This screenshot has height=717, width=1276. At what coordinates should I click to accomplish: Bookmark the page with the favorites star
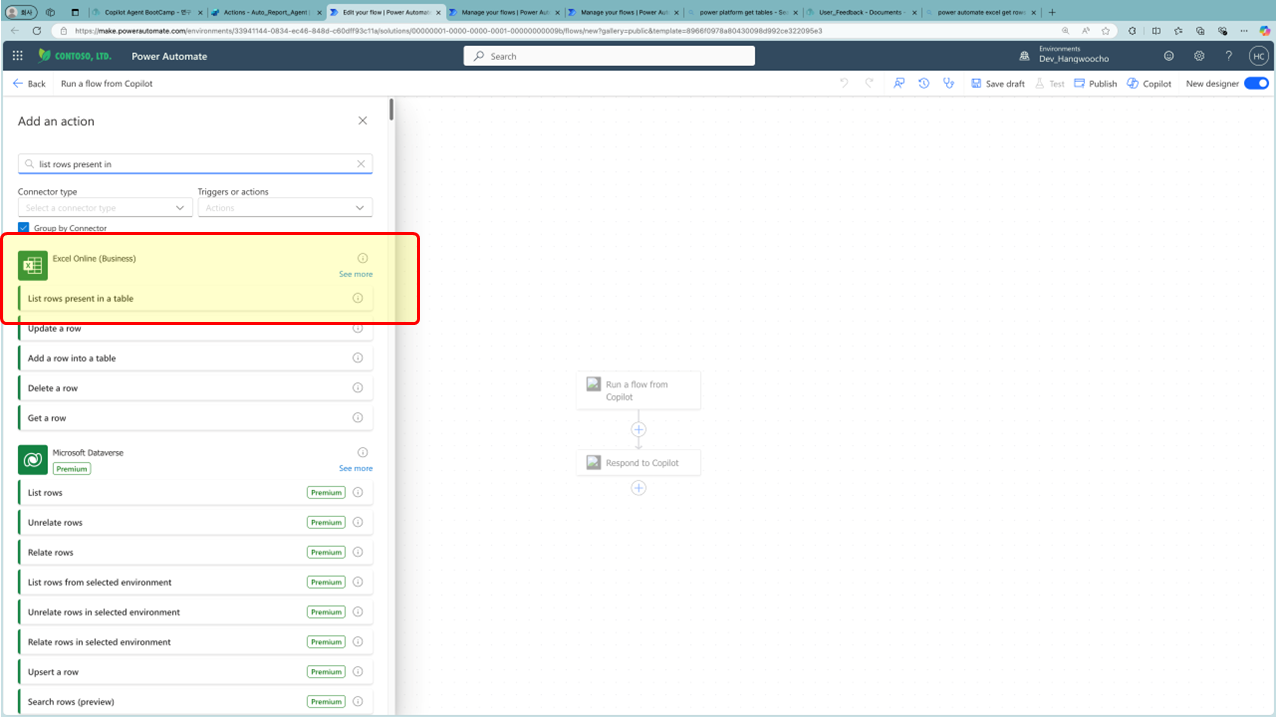[1105, 31]
